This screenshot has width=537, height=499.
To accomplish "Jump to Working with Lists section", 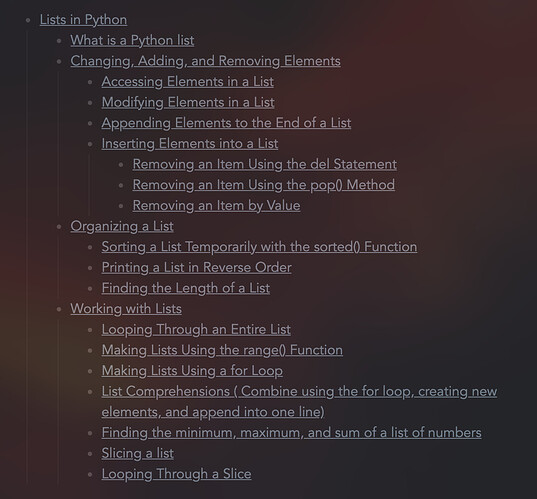I will [126, 309].
